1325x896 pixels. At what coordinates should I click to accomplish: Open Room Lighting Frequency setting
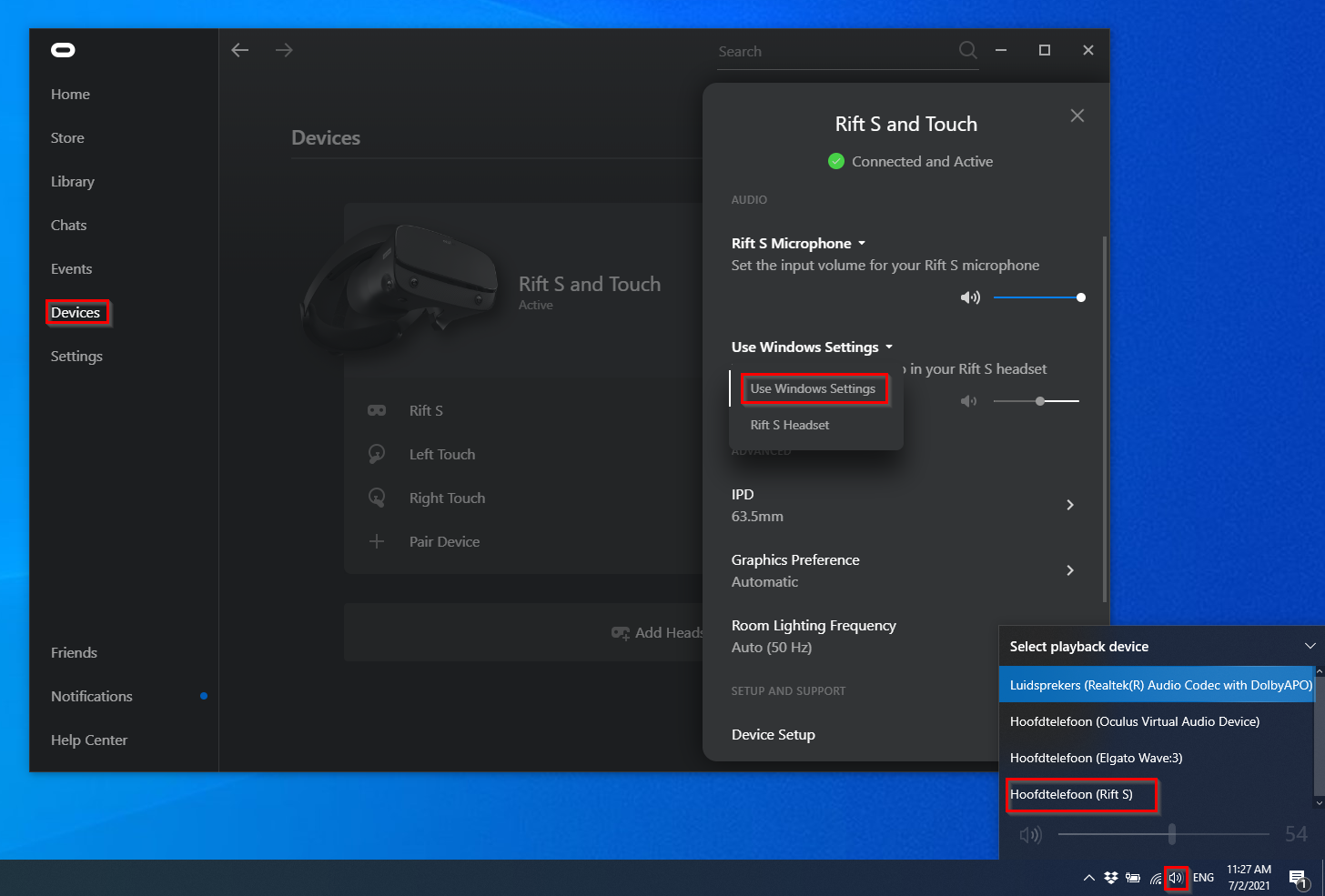pyautogui.click(x=814, y=636)
